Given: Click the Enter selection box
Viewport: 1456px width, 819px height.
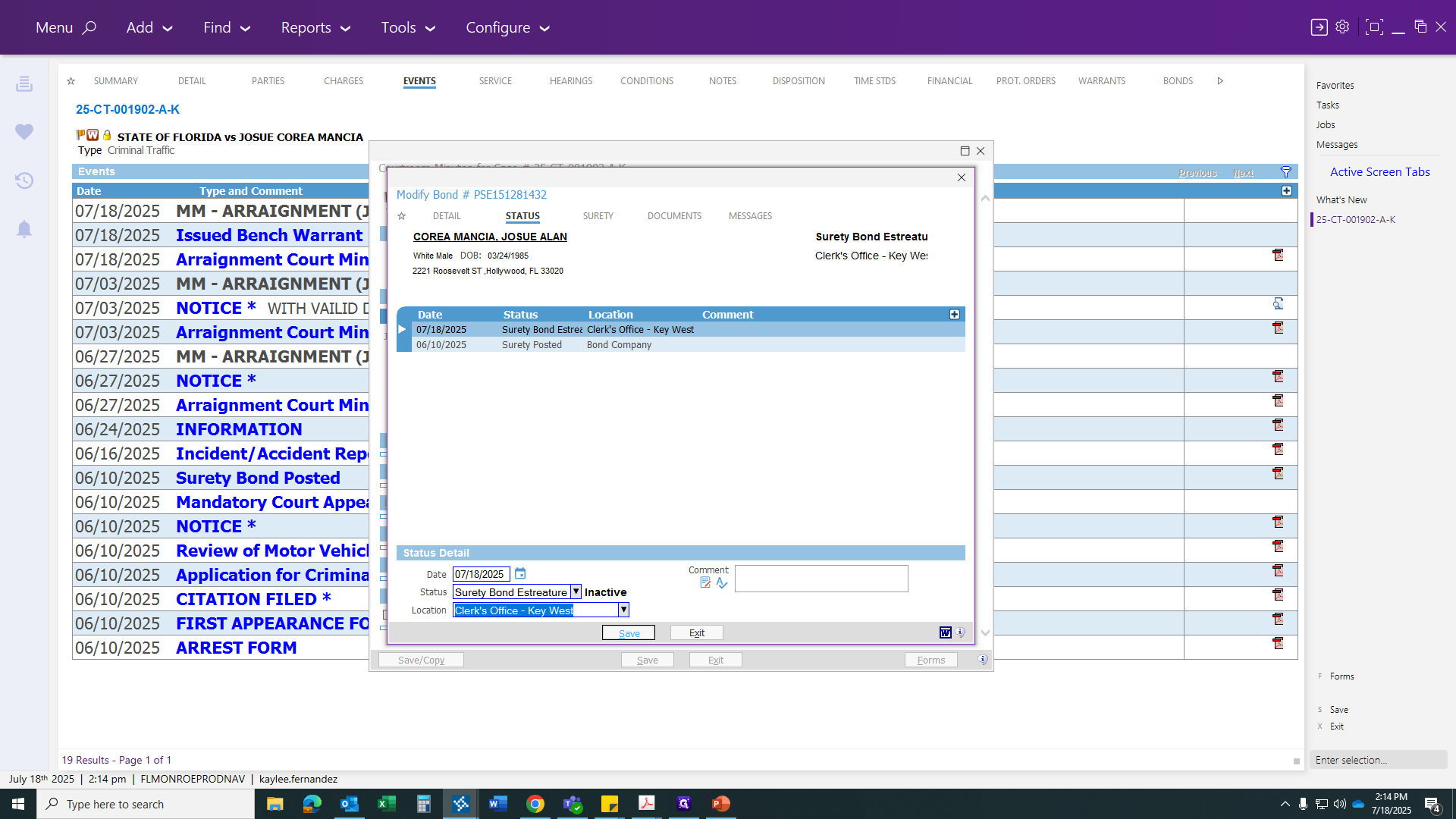Looking at the screenshot, I should (x=1378, y=760).
